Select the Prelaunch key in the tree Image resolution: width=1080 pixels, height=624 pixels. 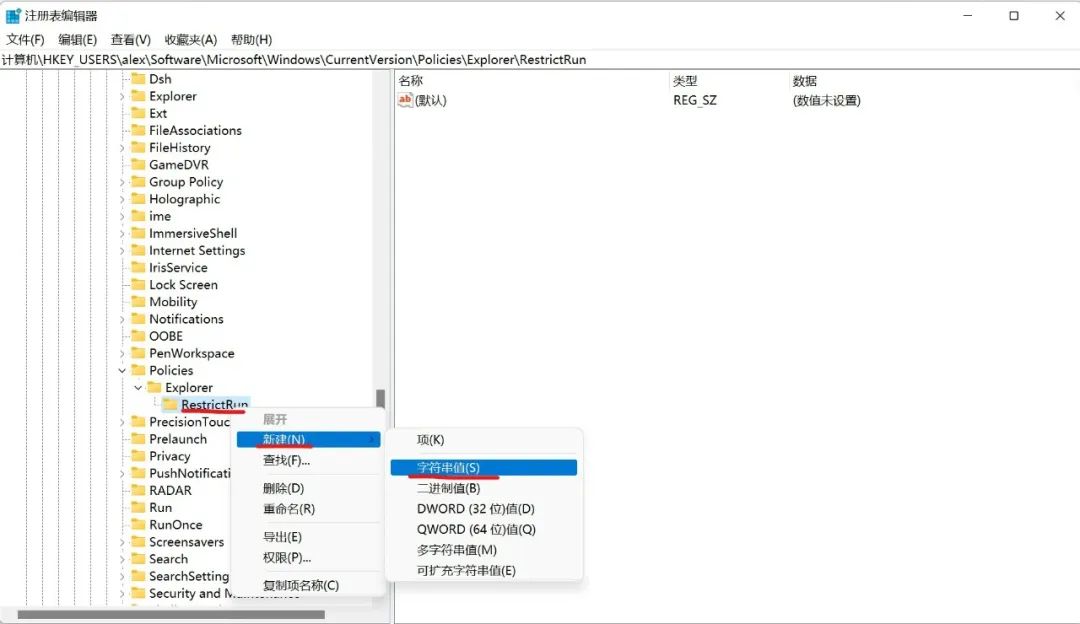[x=178, y=439]
